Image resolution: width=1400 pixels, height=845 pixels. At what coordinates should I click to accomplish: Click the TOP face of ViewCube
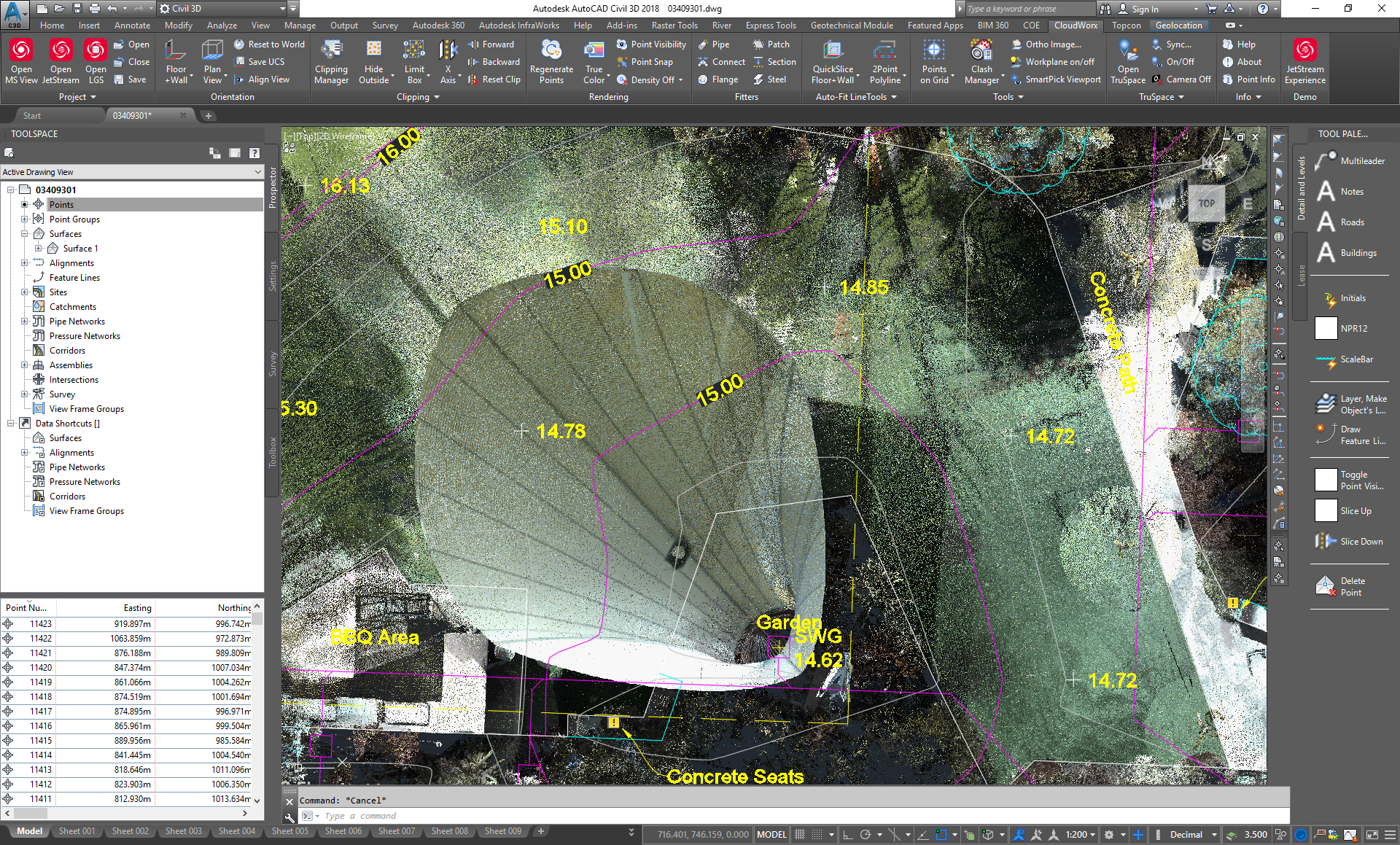(1207, 203)
